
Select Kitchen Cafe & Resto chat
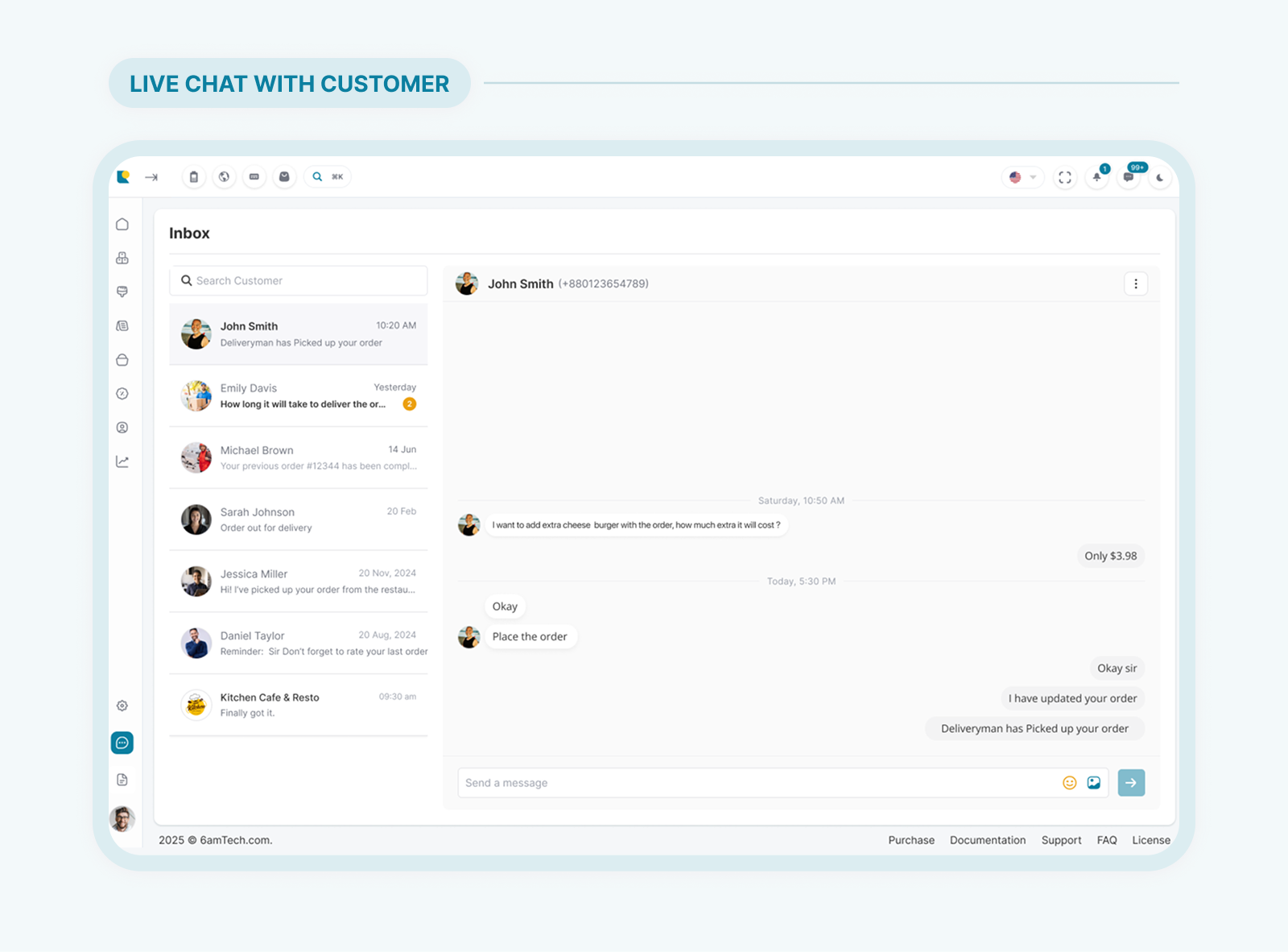299,705
